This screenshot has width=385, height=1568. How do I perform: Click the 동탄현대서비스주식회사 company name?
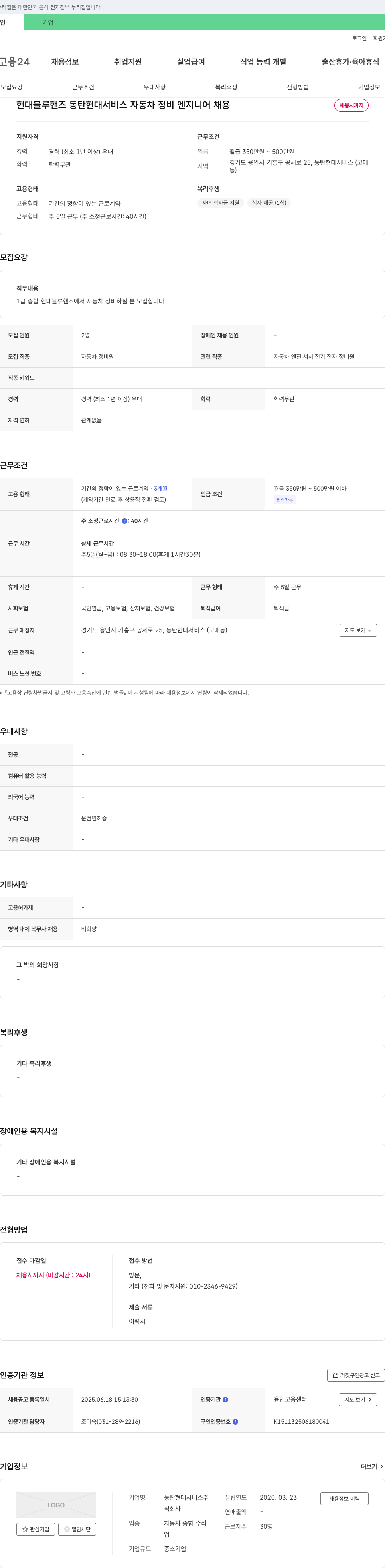pos(186,1503)
